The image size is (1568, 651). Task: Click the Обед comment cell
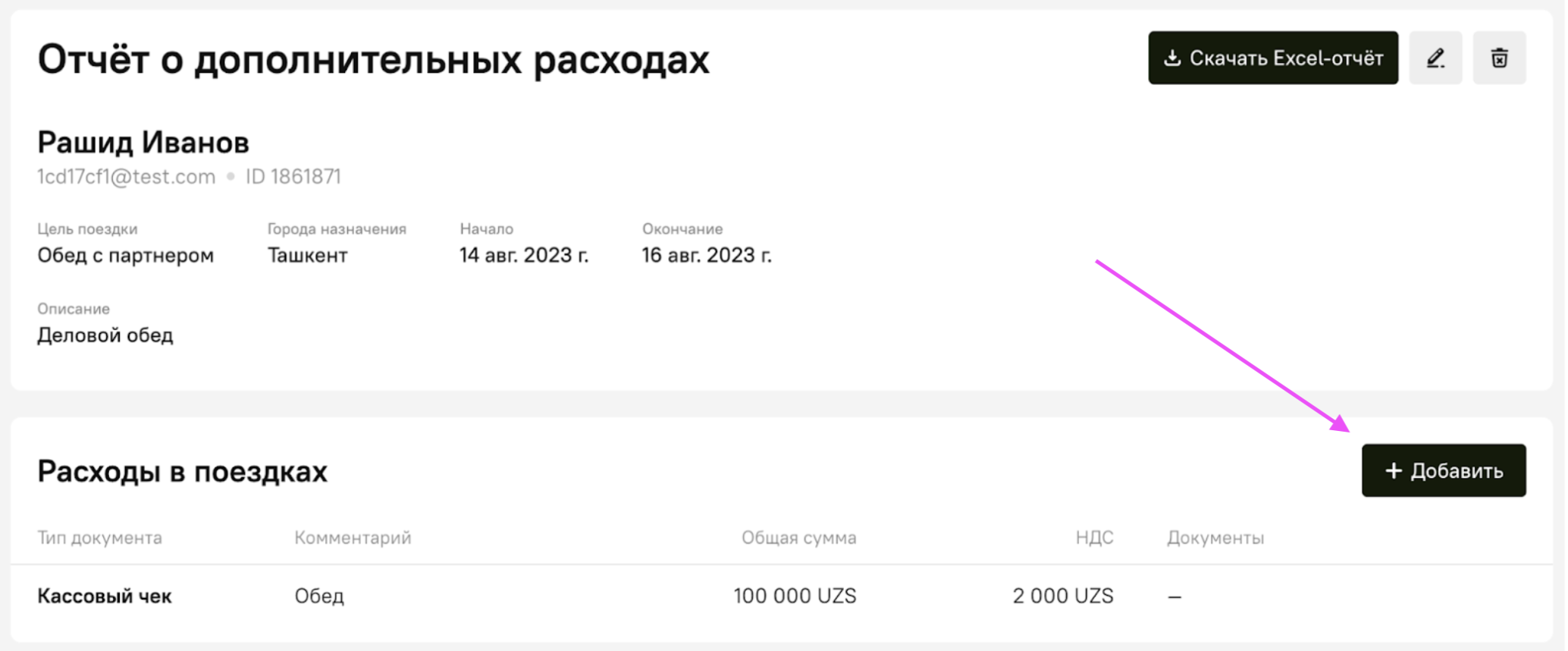[319, 596]
